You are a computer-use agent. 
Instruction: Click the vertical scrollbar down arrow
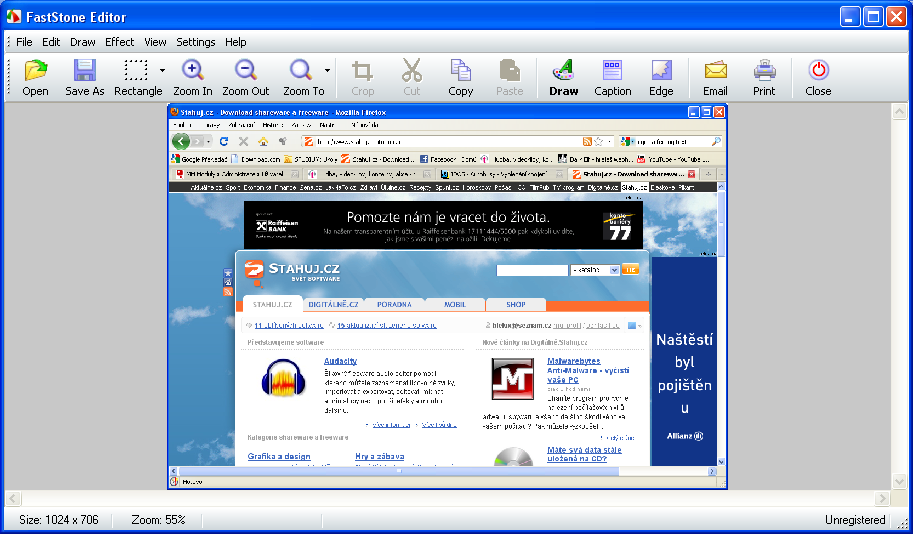pyautogui.click(x=900, y=482)
